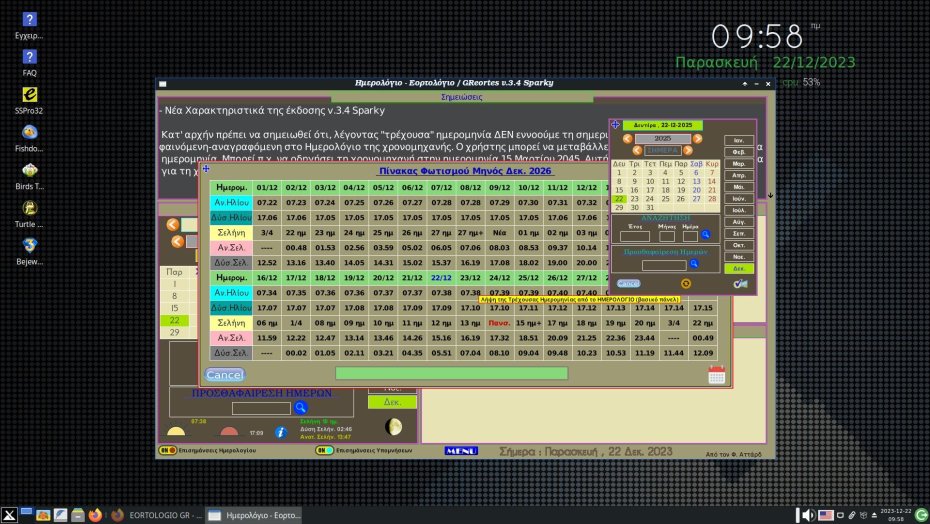
Task: Click the checkmark confirm icon in calendar popup
Action: pyautogui.click(x=740, y=284)
